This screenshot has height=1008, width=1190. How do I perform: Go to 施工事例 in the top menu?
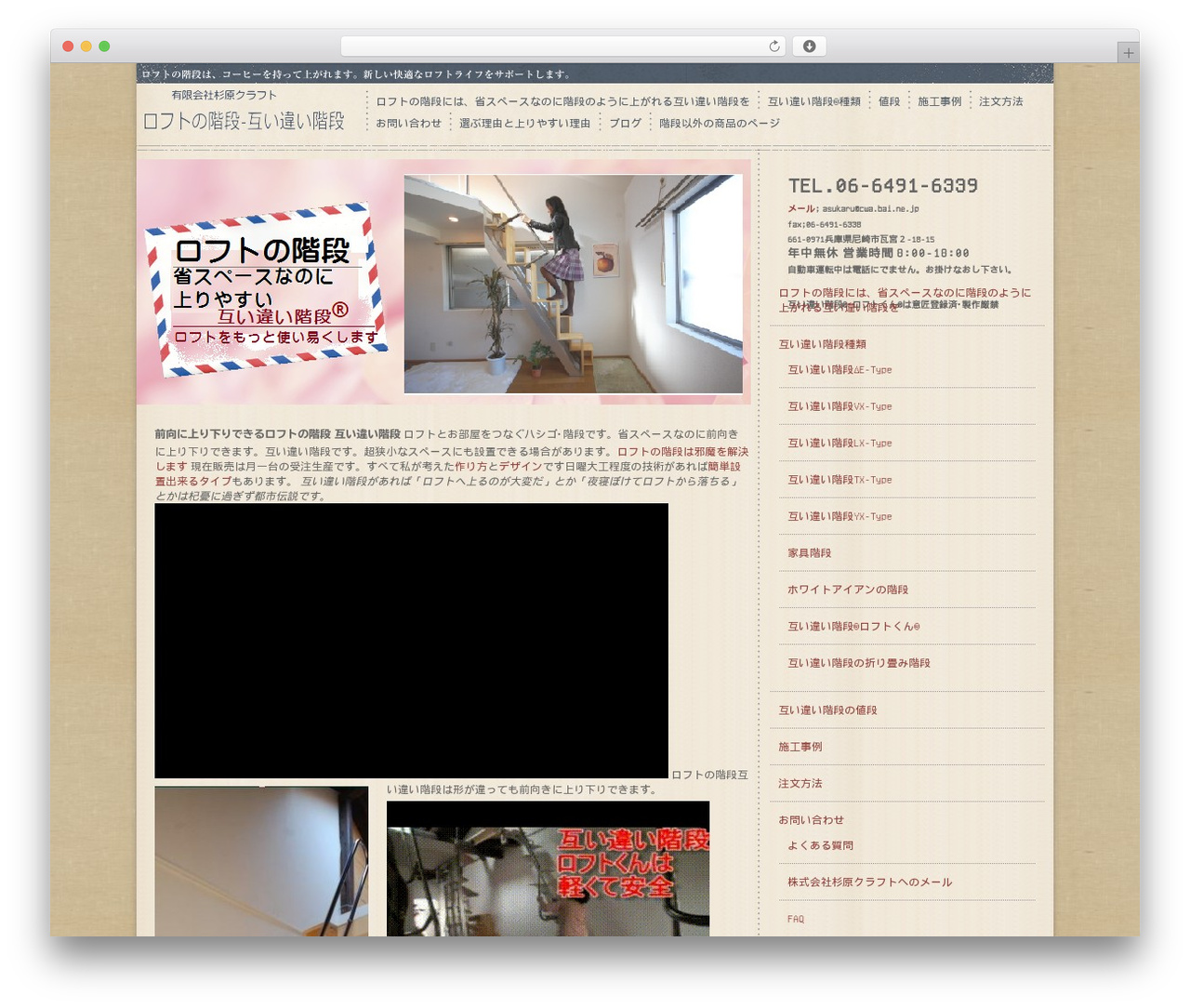939,101
